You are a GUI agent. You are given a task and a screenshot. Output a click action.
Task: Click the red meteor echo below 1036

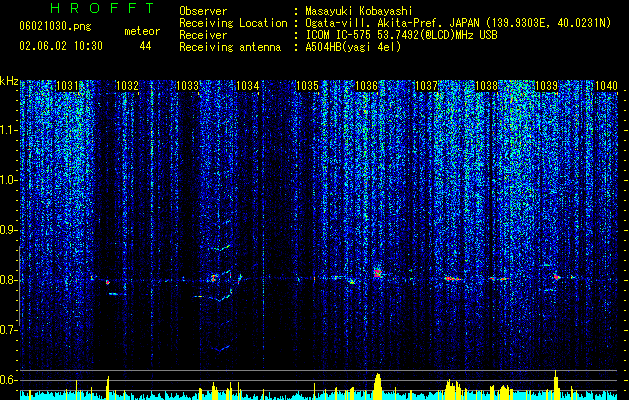[377, 274]
